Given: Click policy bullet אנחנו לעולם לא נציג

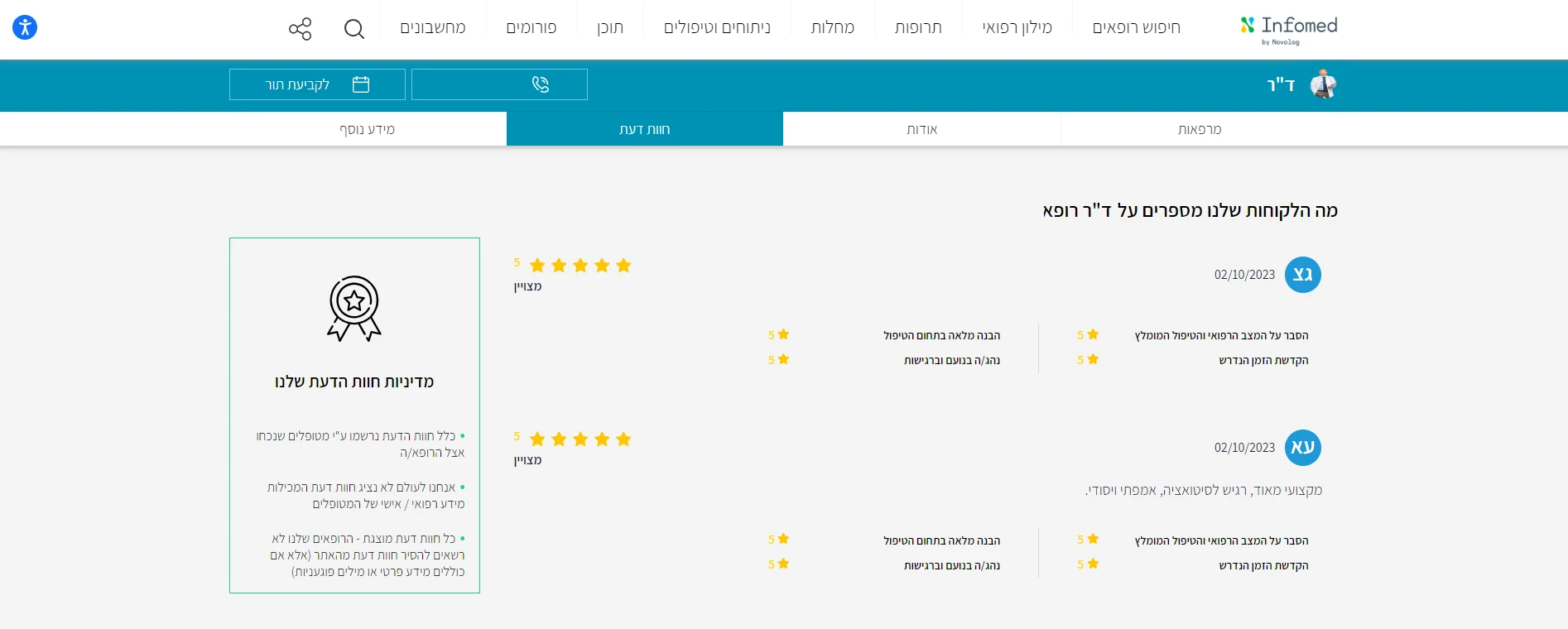Looking at the screenshot, I should pos(366,496).
